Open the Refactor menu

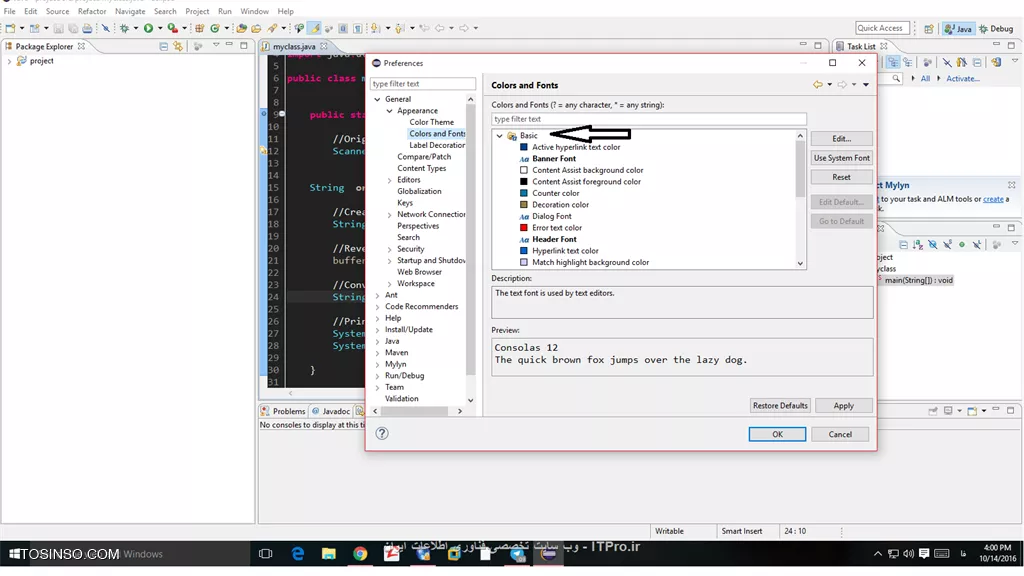(92, 11)
